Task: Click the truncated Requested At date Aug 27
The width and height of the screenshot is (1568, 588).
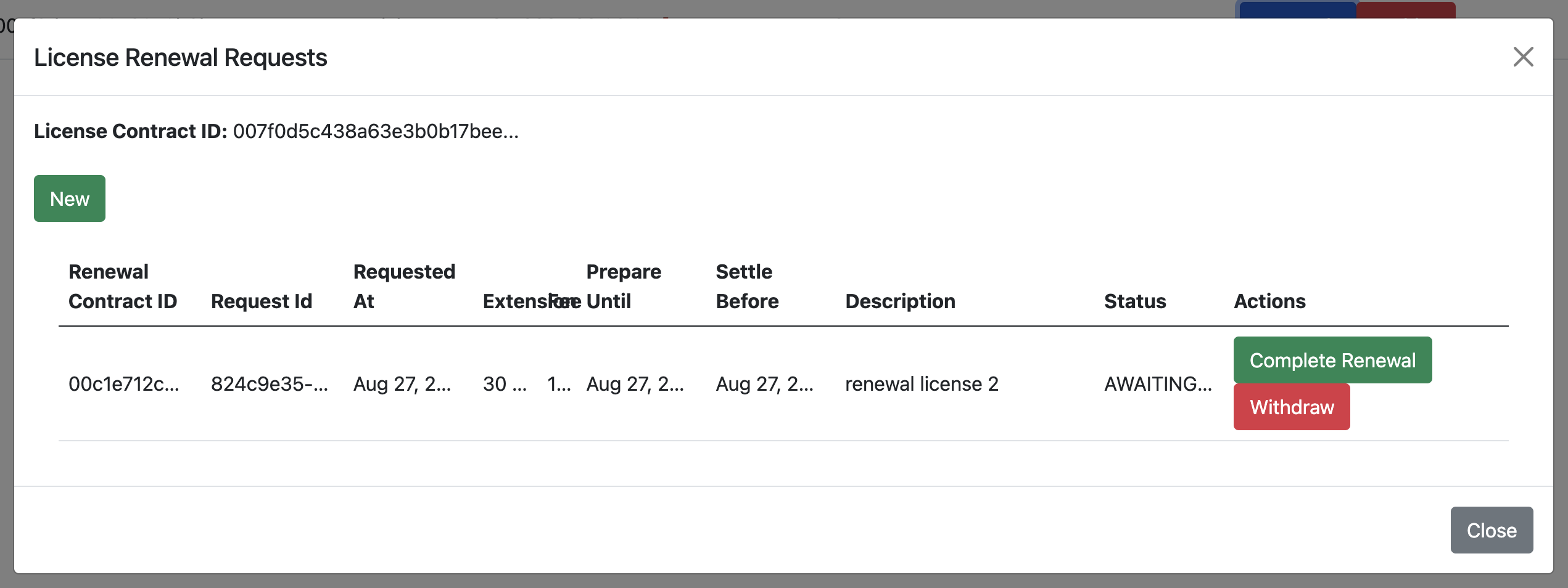Action: click(402, 383)
